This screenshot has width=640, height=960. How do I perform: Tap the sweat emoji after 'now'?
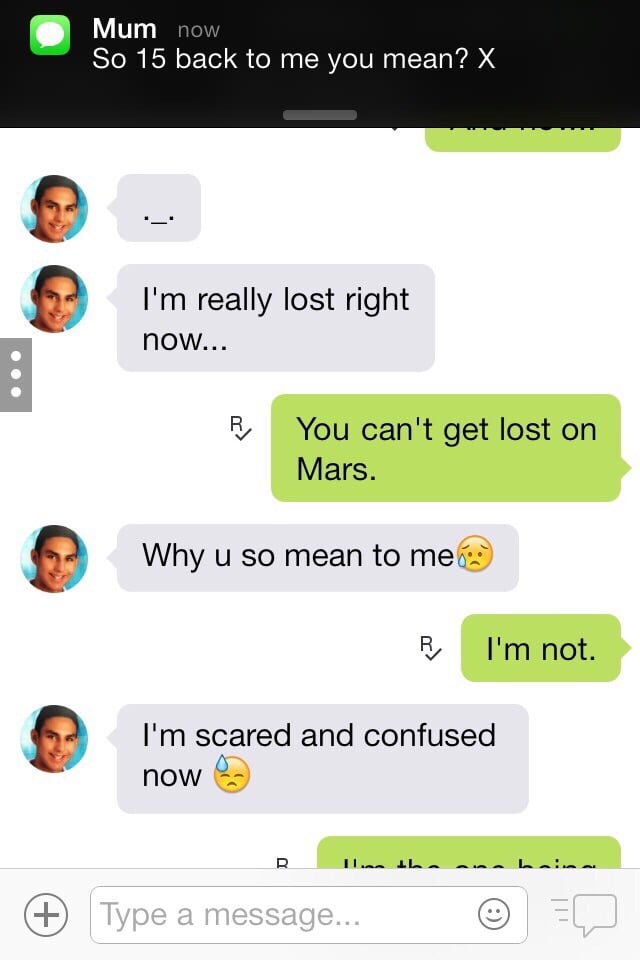click(232, 774)
